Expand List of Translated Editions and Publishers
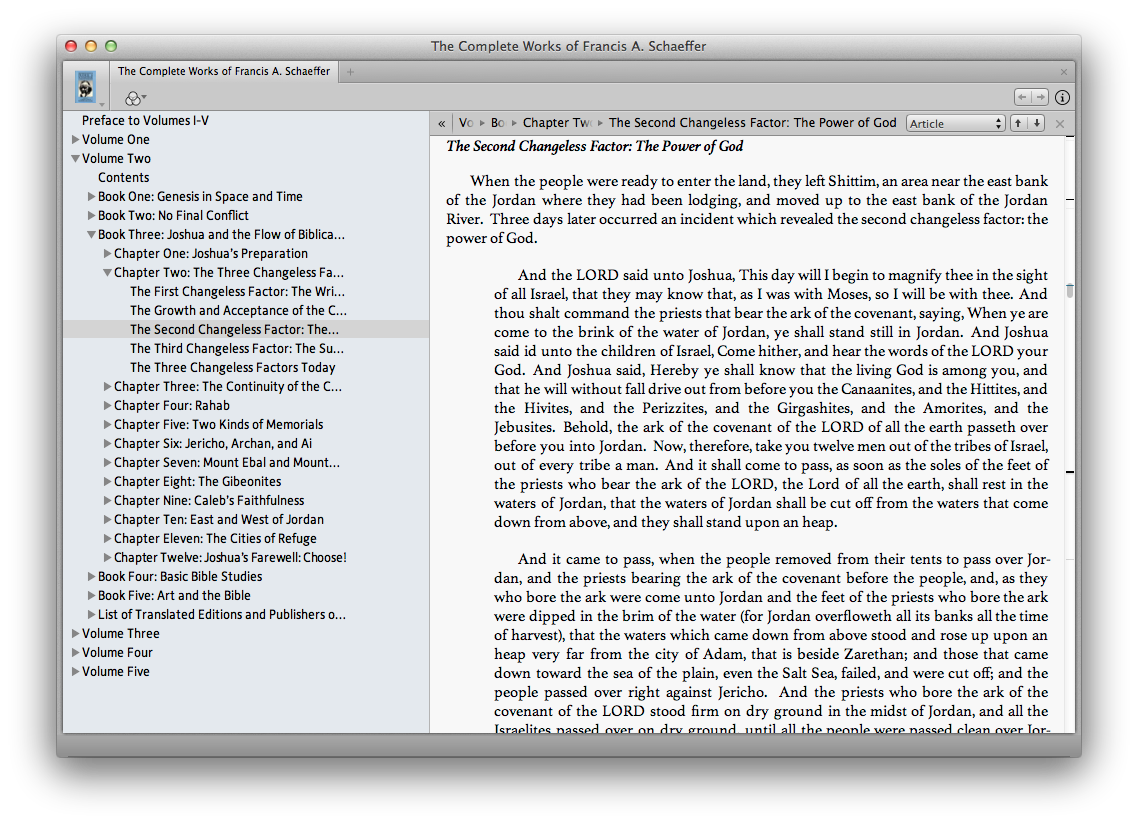This screenshot has height=836, width=1138. [x=91, y=615]
